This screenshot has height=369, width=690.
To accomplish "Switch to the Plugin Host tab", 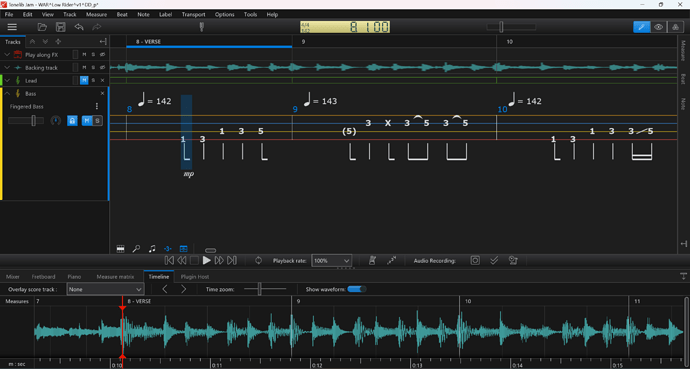I will [195, 277].
